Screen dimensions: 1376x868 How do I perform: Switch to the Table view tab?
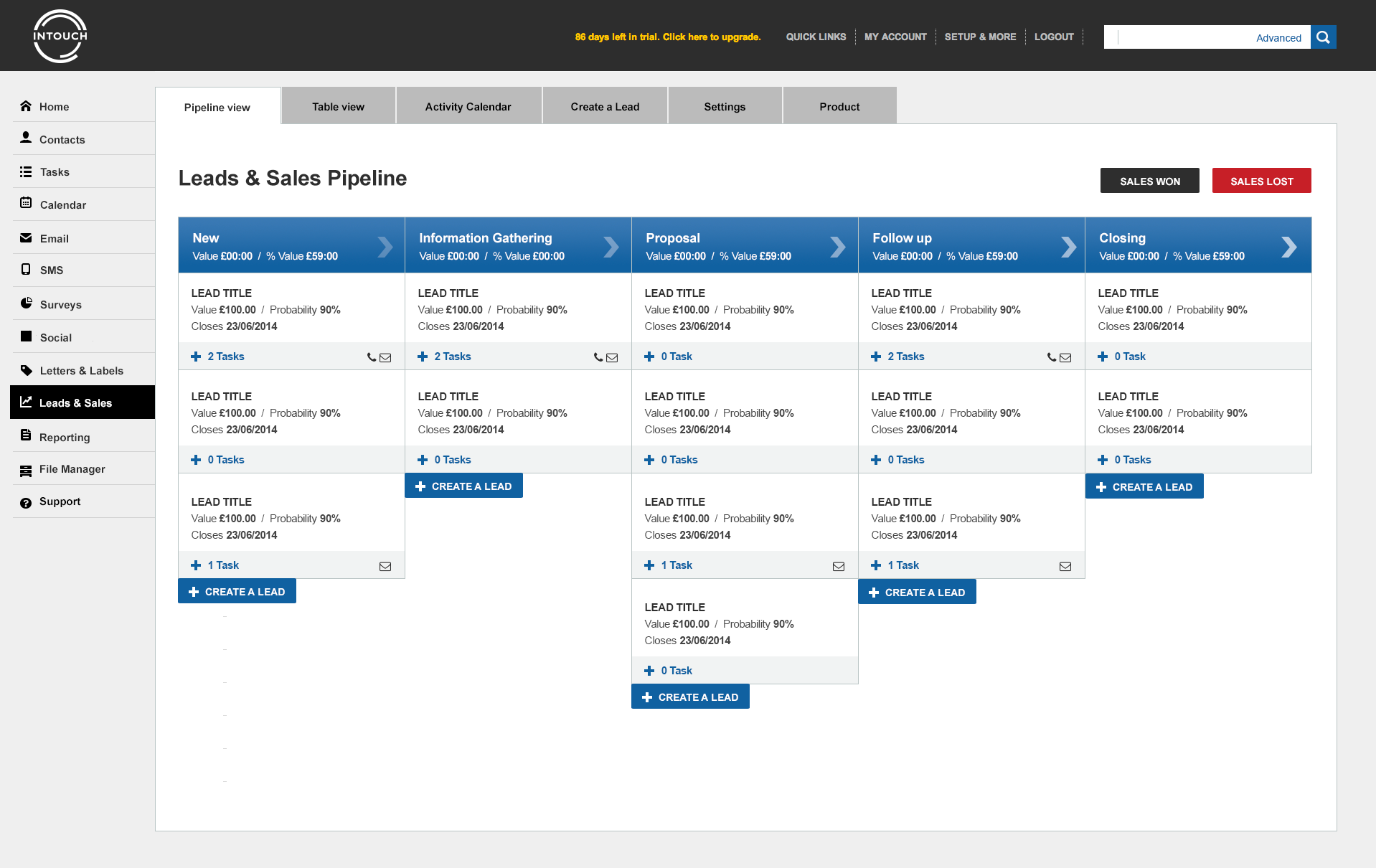pyautogui.click(x=338, y=107)
